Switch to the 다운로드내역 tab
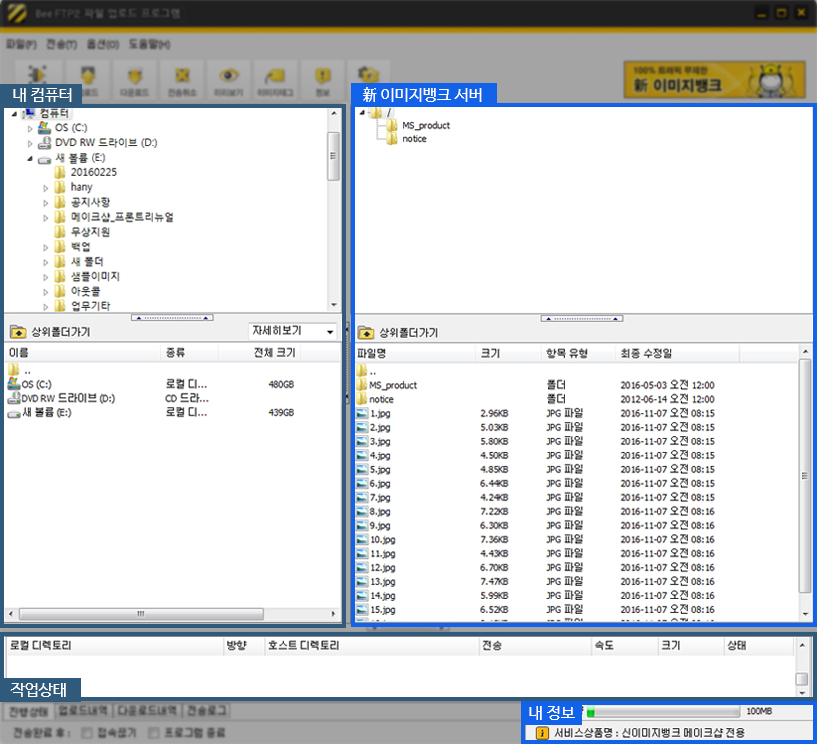Image resolution: width=817 pixels, height=744 pixels. pos(147,711)
